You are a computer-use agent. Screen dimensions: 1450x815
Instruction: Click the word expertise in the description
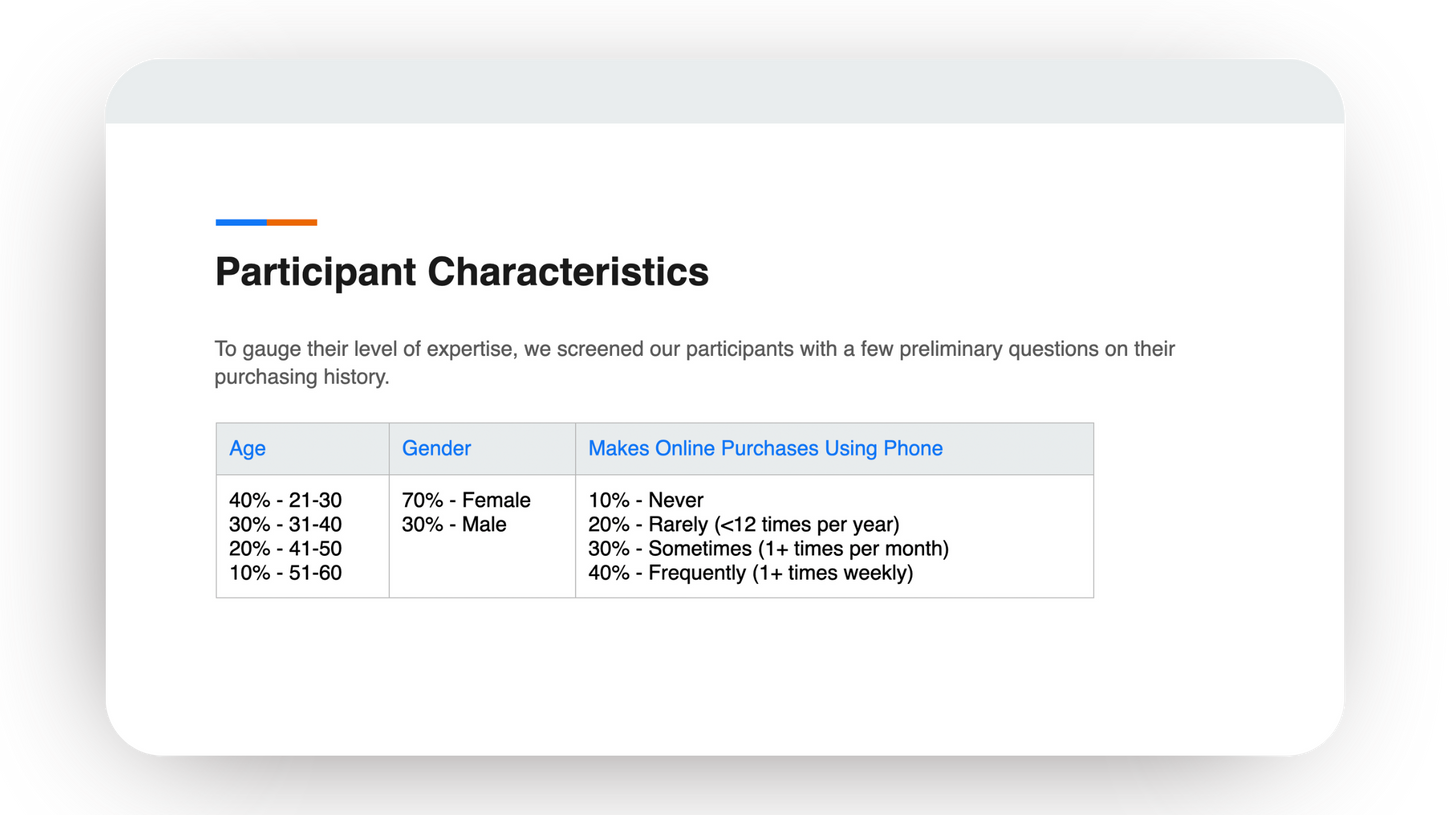tap(470, 349)
